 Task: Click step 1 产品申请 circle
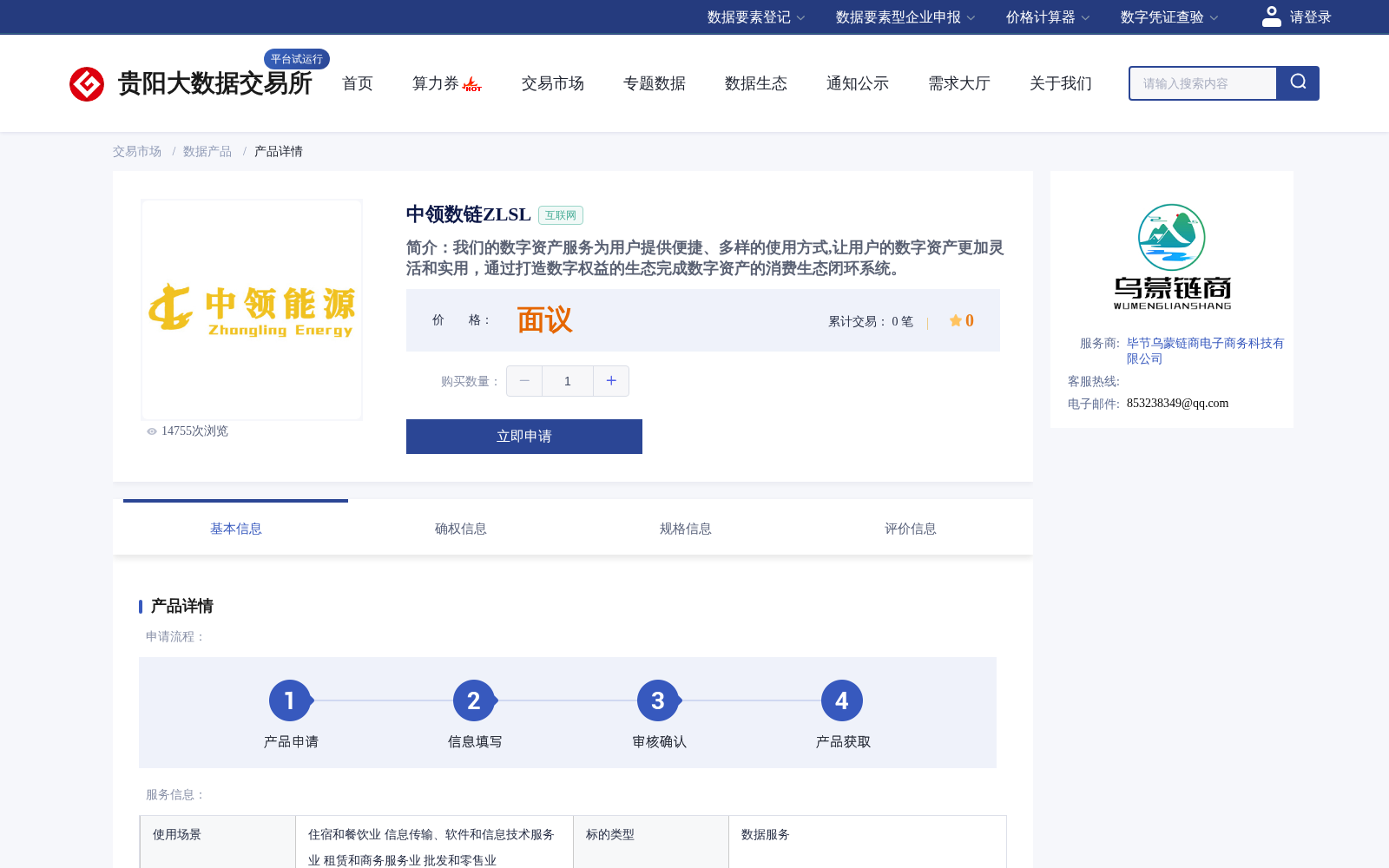290,700
